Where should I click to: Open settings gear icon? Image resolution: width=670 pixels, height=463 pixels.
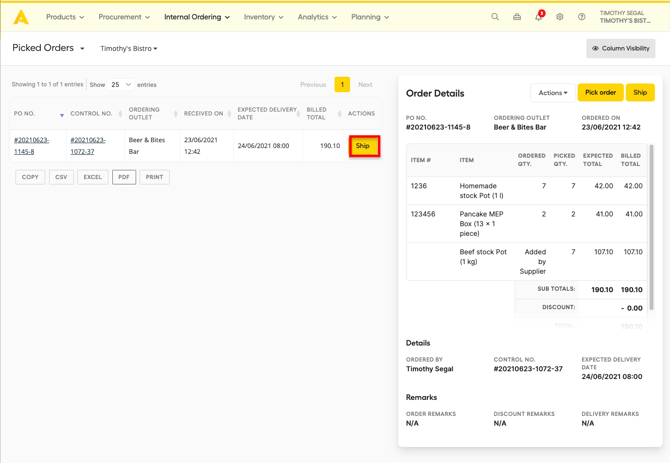[x=560, y=17]
